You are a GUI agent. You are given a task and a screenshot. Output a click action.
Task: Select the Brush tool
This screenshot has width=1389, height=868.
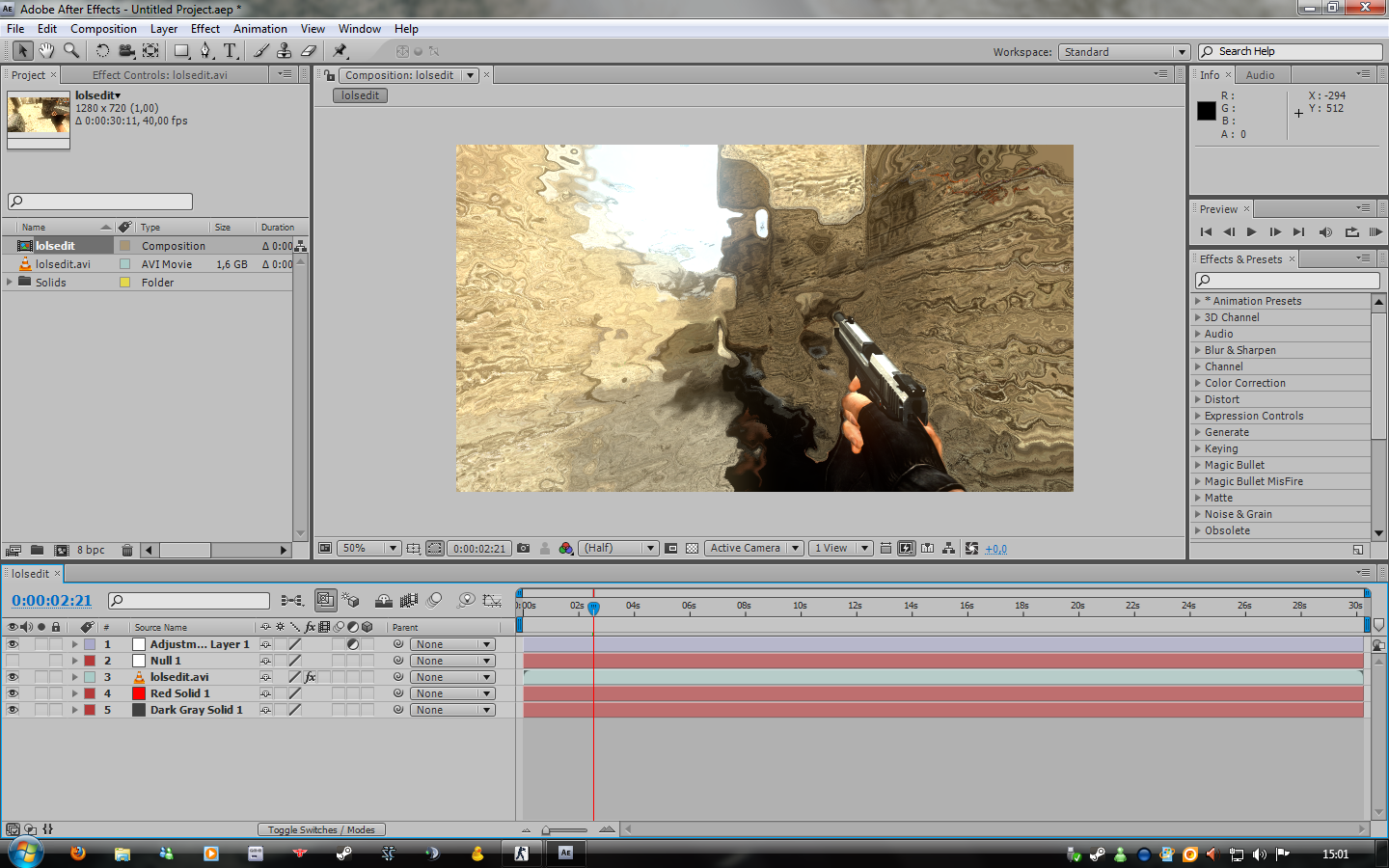(260, 51)
